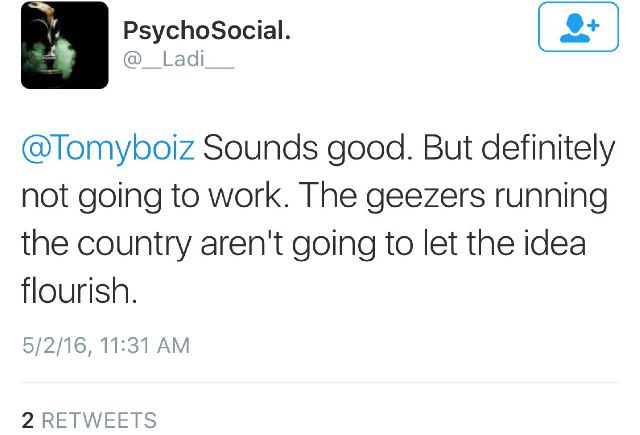Open the PsychoSocial. display name

click(207, 31)
